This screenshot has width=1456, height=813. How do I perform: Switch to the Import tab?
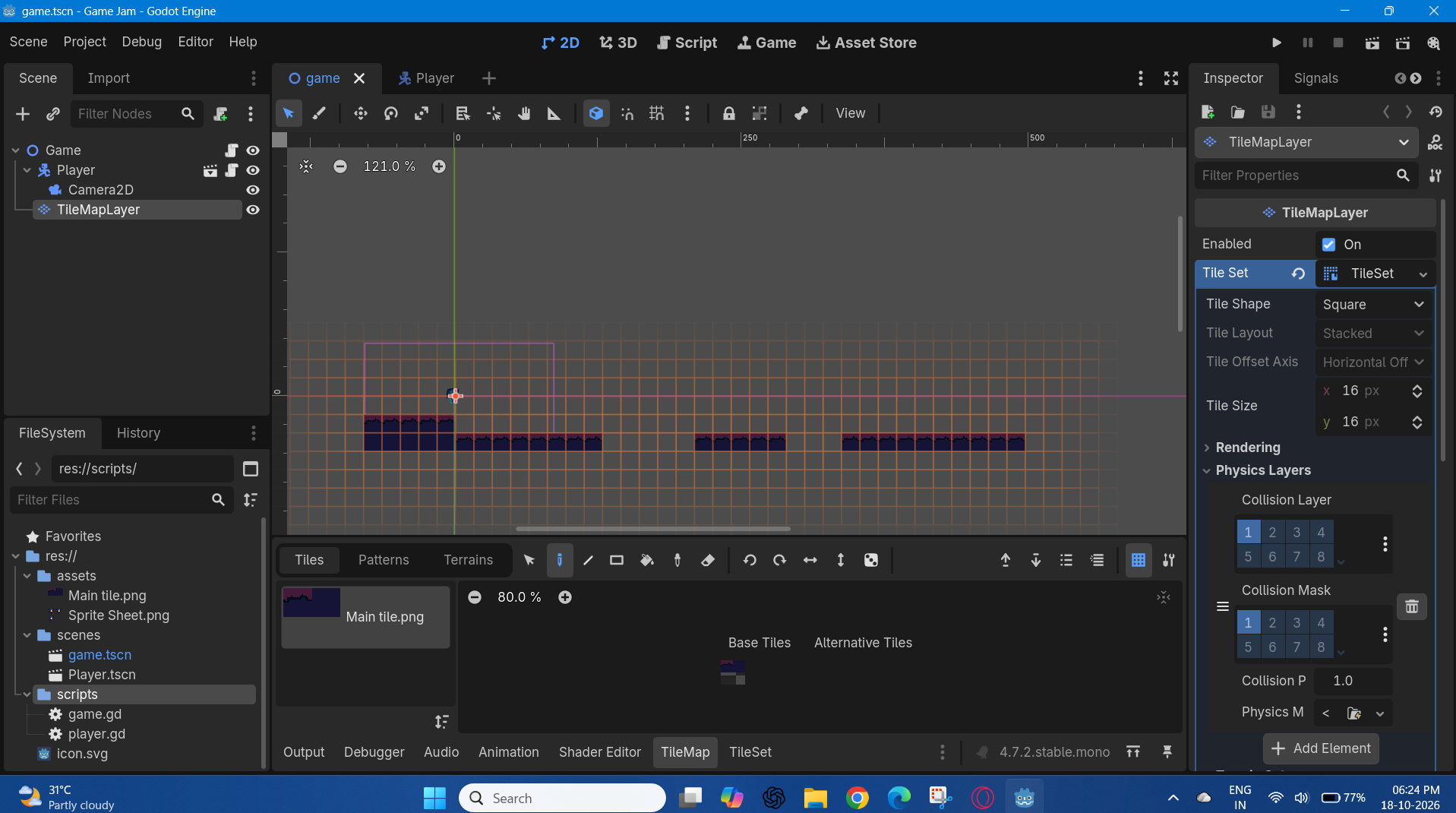pos(109,78)
